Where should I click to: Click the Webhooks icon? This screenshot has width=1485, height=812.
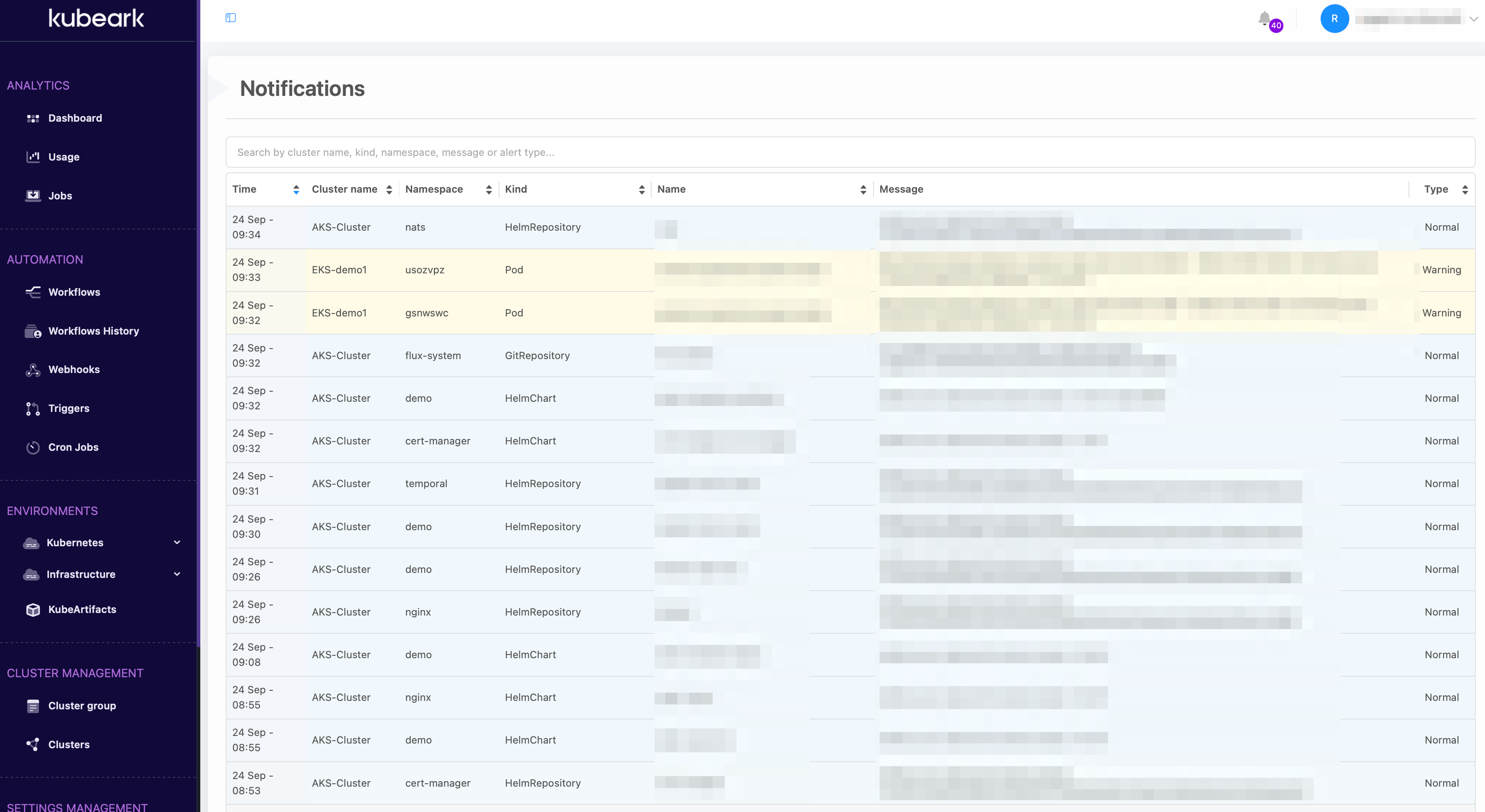click(x=33, y=370)
